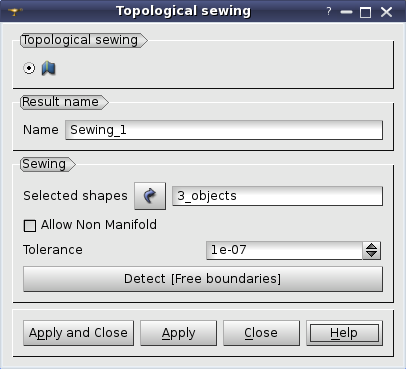
Task: Click the question mark help icon in title bar
Action: tap(329, 12)
